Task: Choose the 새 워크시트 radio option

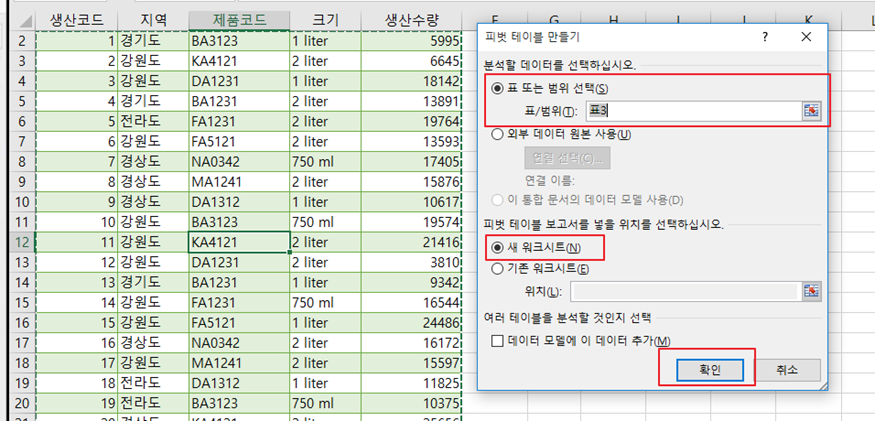Action: 496,247
